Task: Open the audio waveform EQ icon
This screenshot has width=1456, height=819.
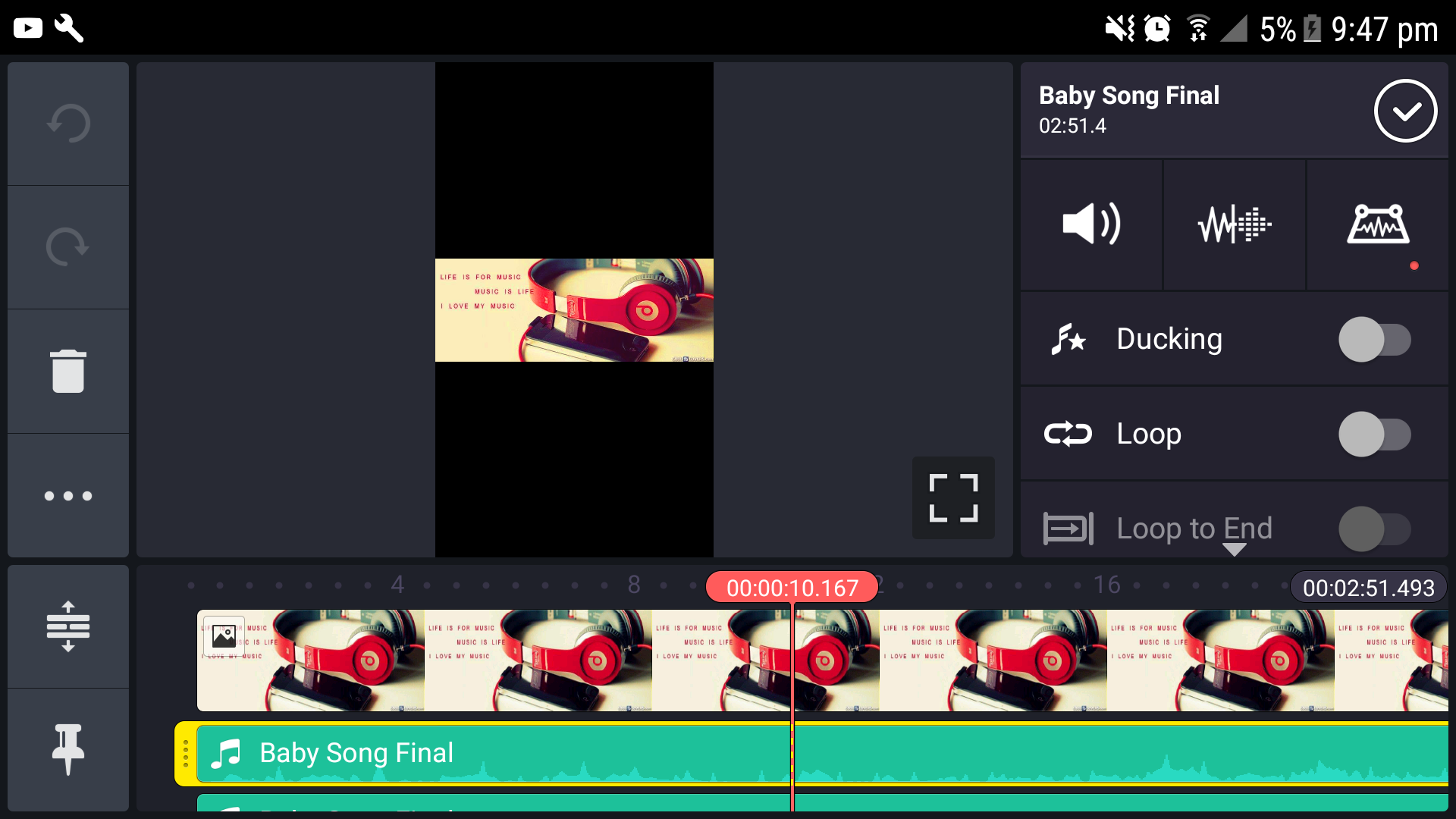Action: tap(1234, 224)
